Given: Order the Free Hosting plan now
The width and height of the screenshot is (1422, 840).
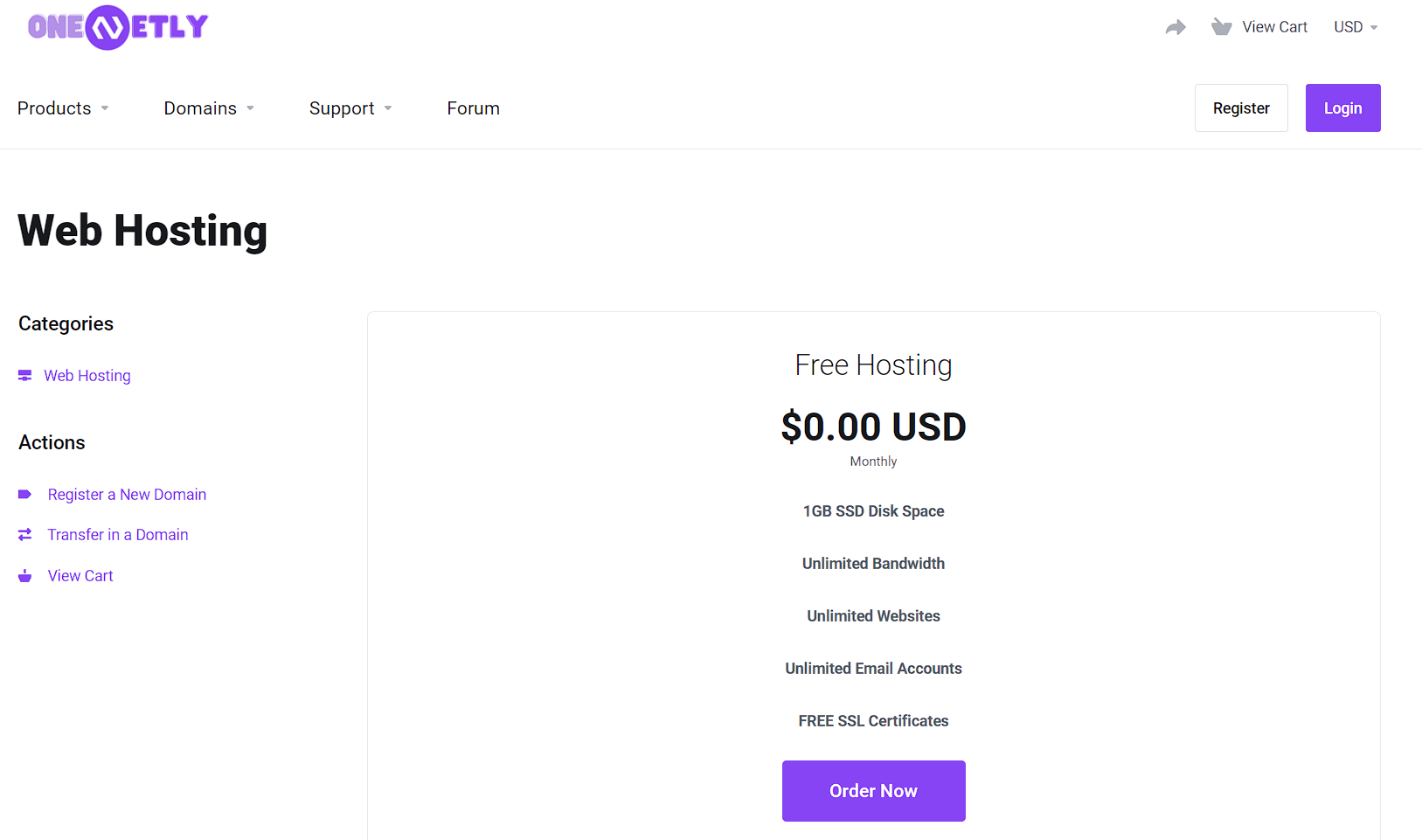Looking at the screenshot, I should [874, 791].
